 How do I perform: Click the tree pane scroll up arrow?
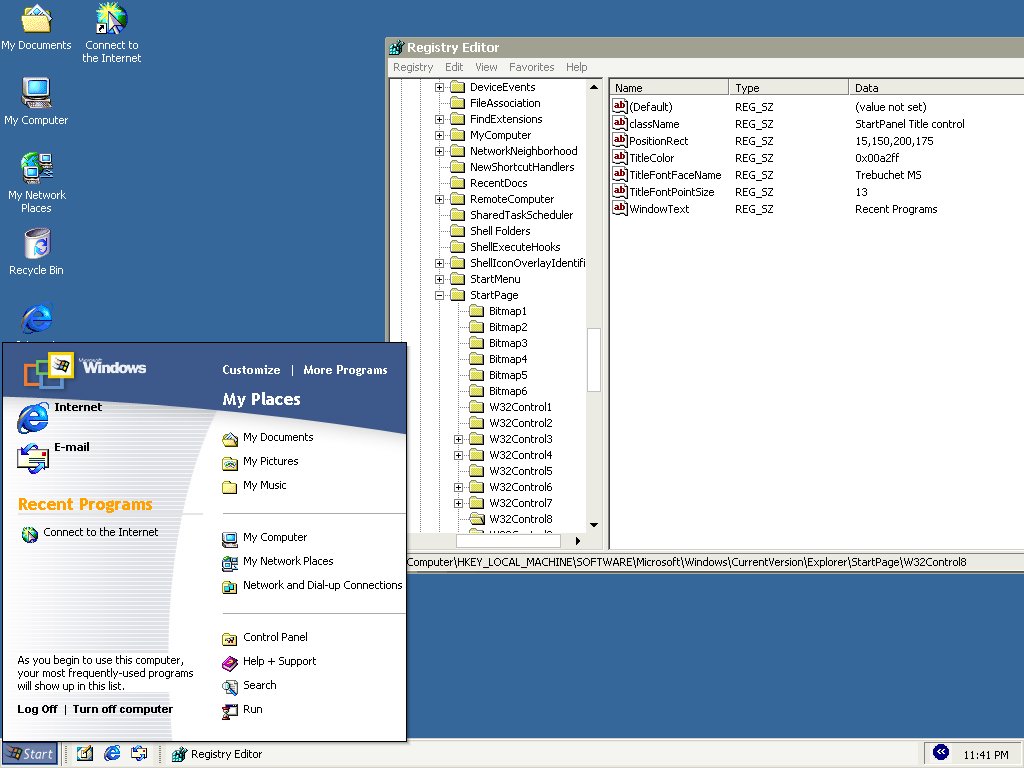point(594,87)
